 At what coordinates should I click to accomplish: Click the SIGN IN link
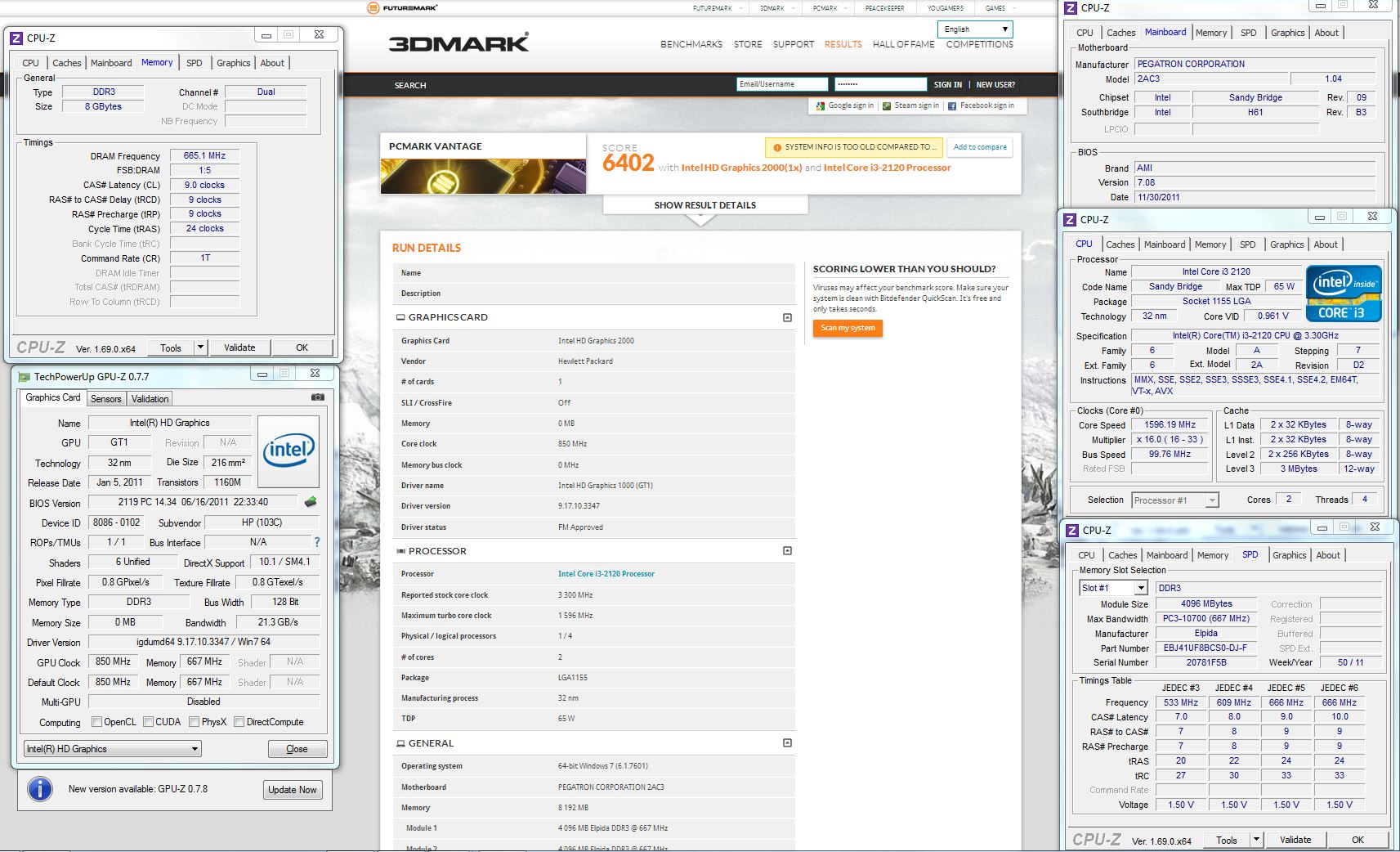(x=948, y=85)
